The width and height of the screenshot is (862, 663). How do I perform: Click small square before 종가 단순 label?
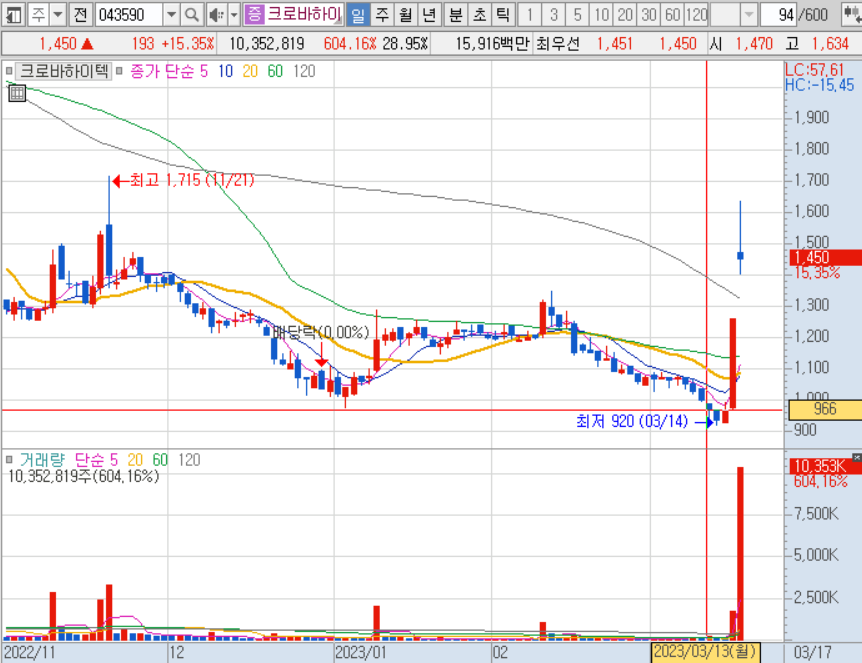(x=119, y=71)
